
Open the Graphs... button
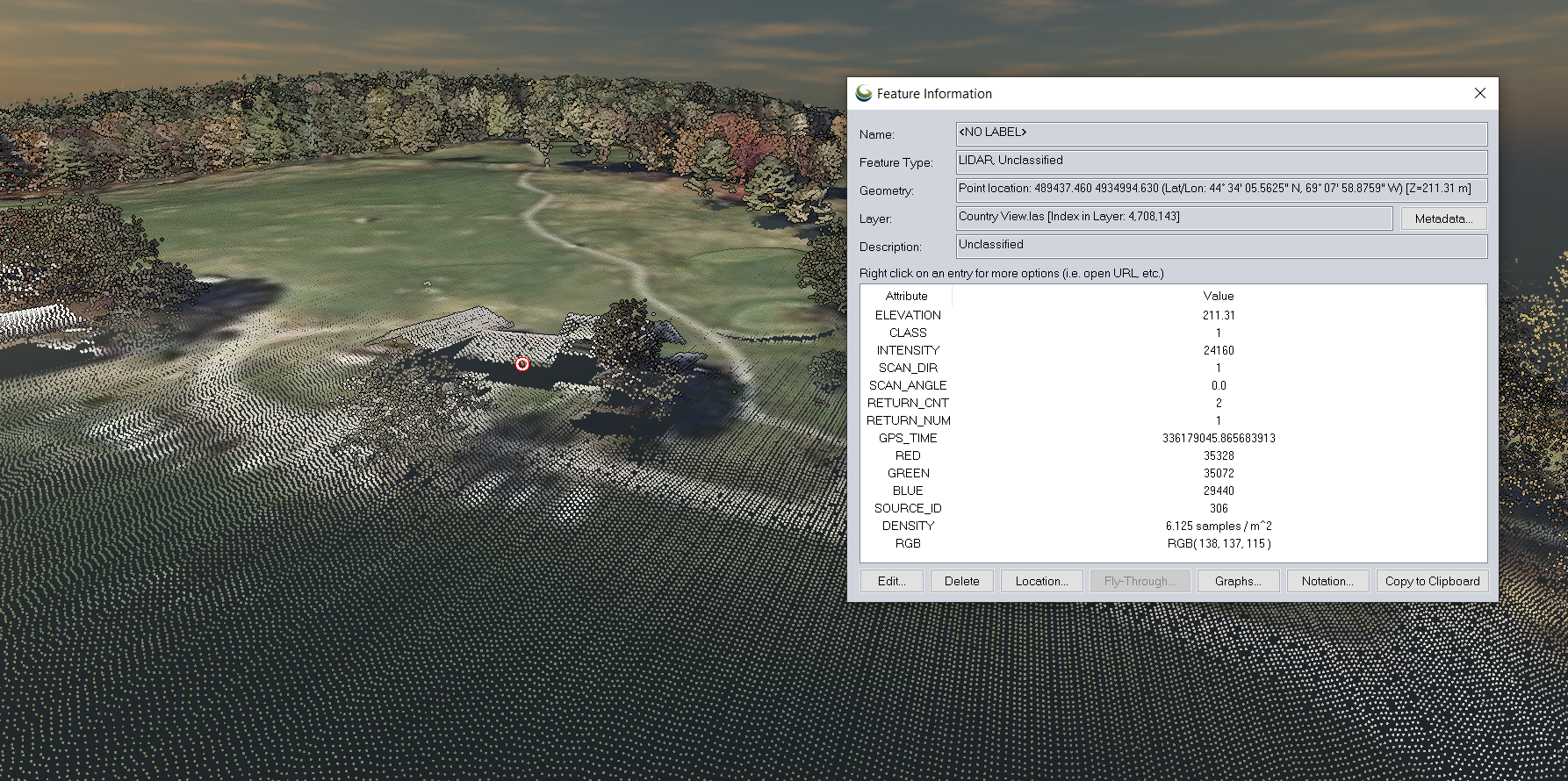[x=1238, y=581]
